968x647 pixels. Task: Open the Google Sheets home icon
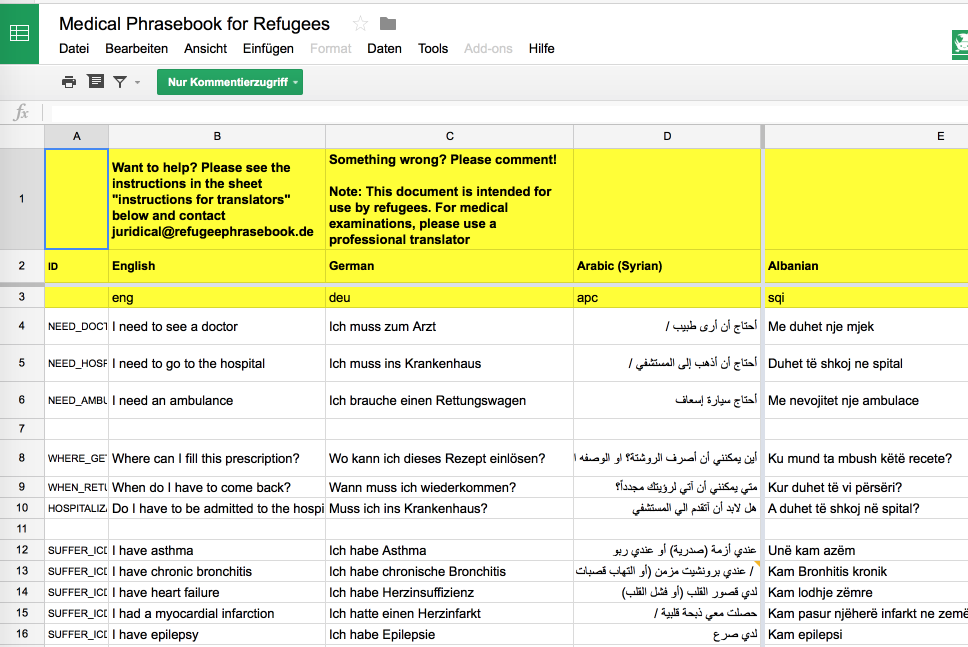pos(19,32)
